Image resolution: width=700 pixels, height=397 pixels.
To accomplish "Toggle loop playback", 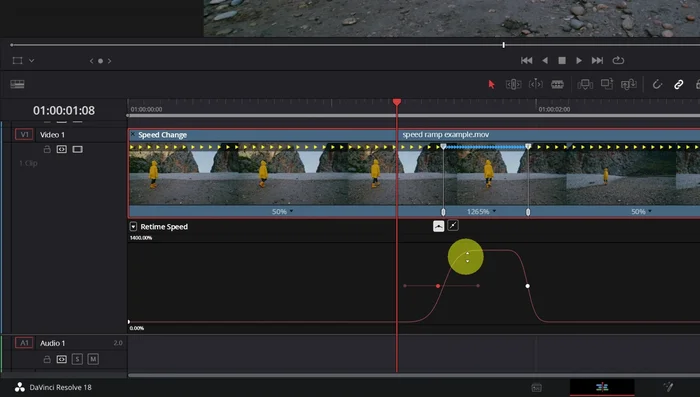I will (x=618, y=60).
